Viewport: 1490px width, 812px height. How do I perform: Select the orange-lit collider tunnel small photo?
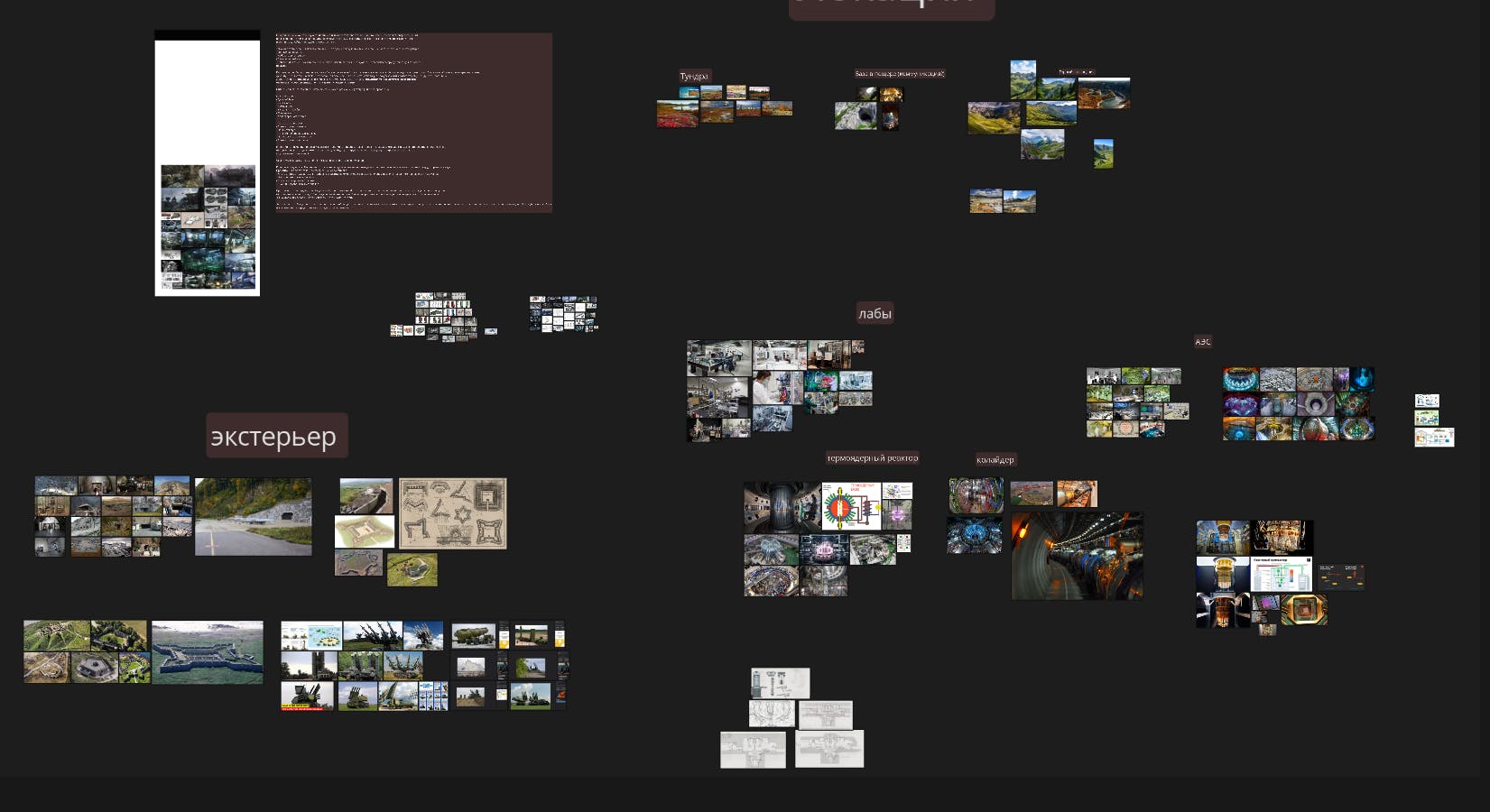1077,494
